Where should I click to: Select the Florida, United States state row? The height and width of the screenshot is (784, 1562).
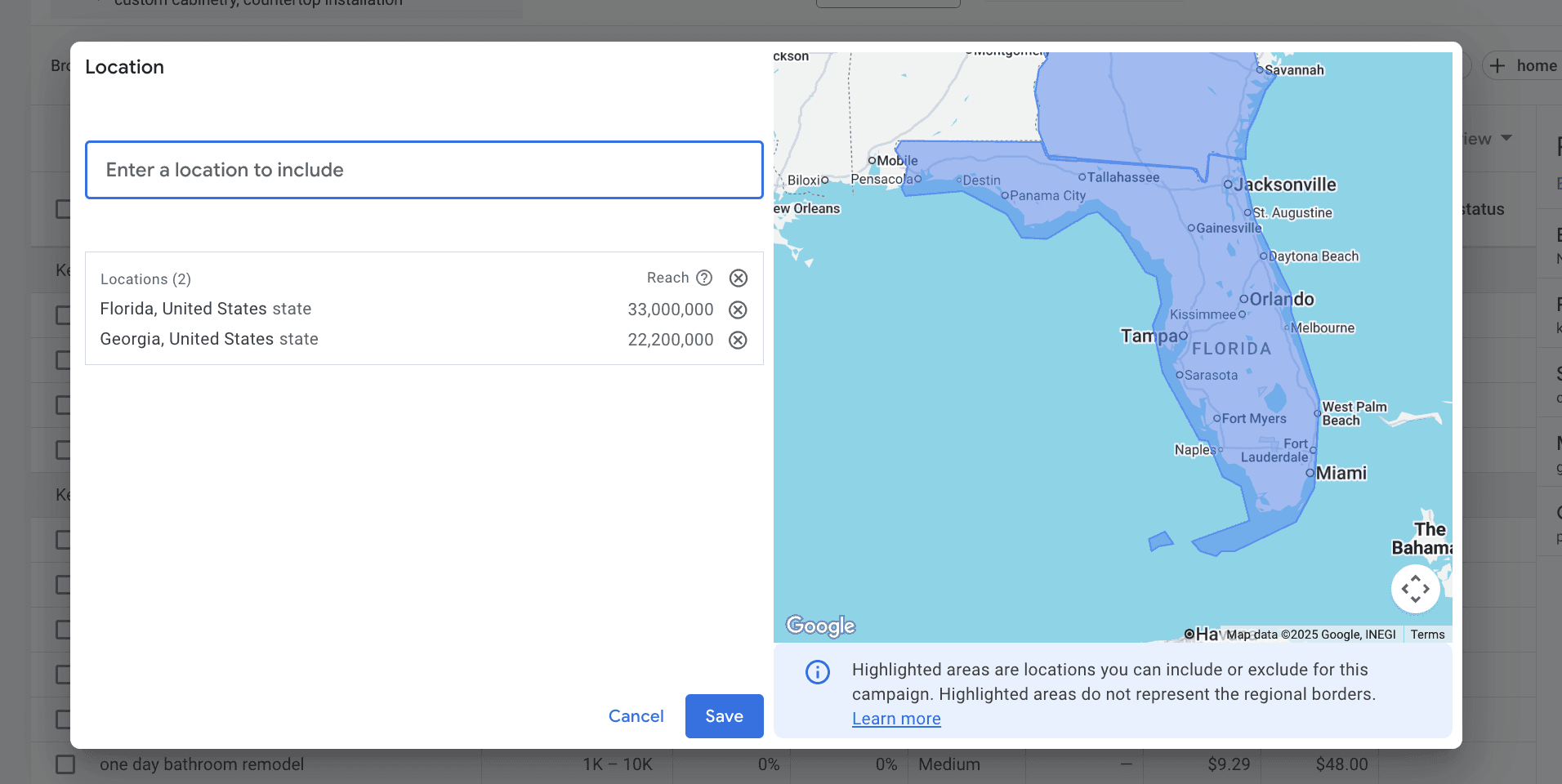point(424,310)
